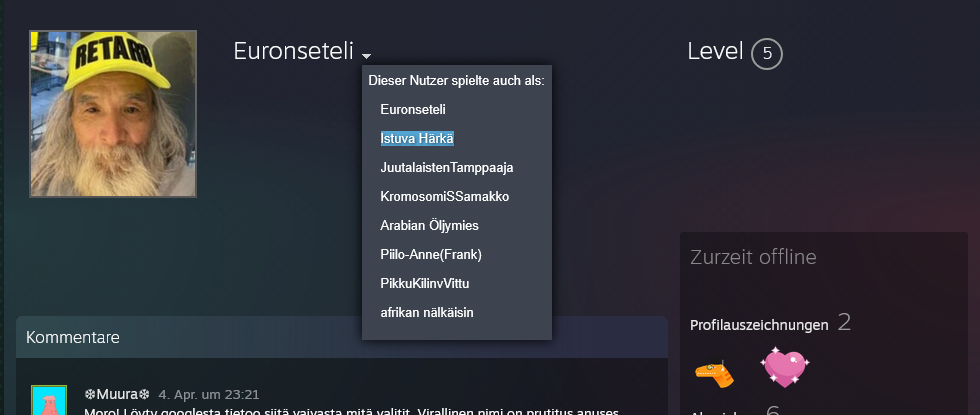Select the highlighted alias Istuva Härkä
This screenshot has width=980, height=415.
(417, 138)
